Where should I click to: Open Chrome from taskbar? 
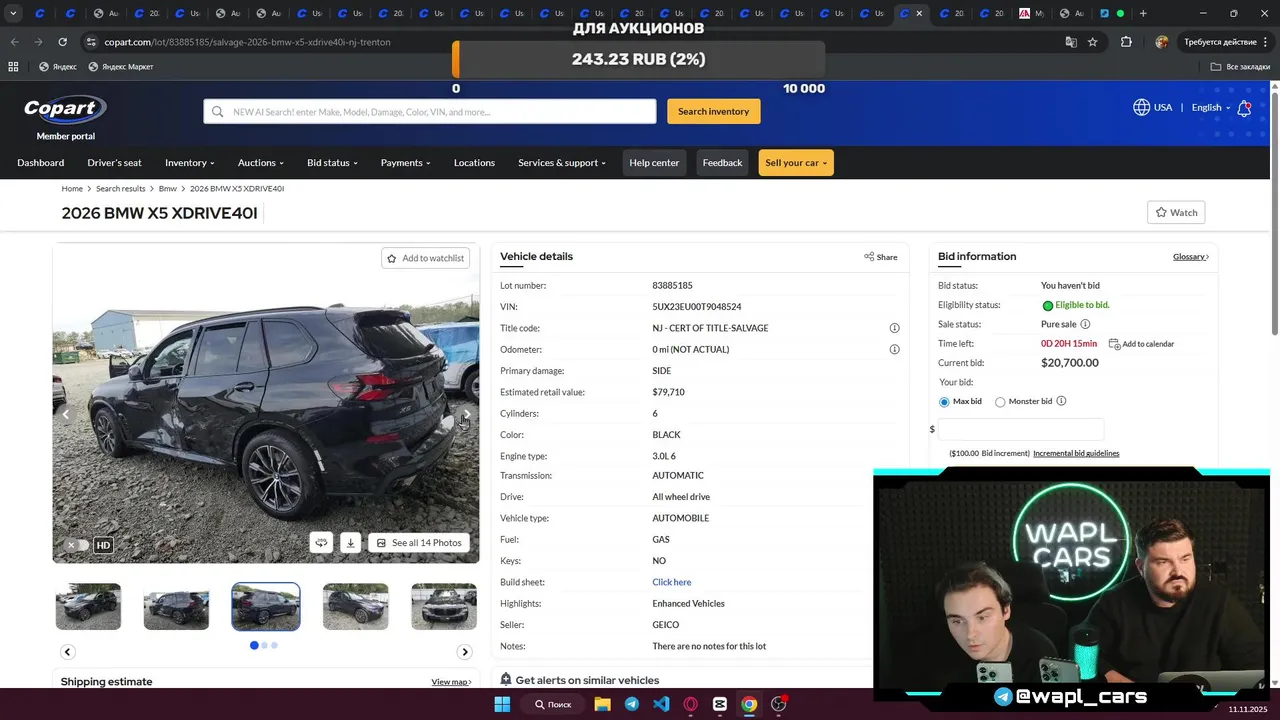click(x=749, y=704)
